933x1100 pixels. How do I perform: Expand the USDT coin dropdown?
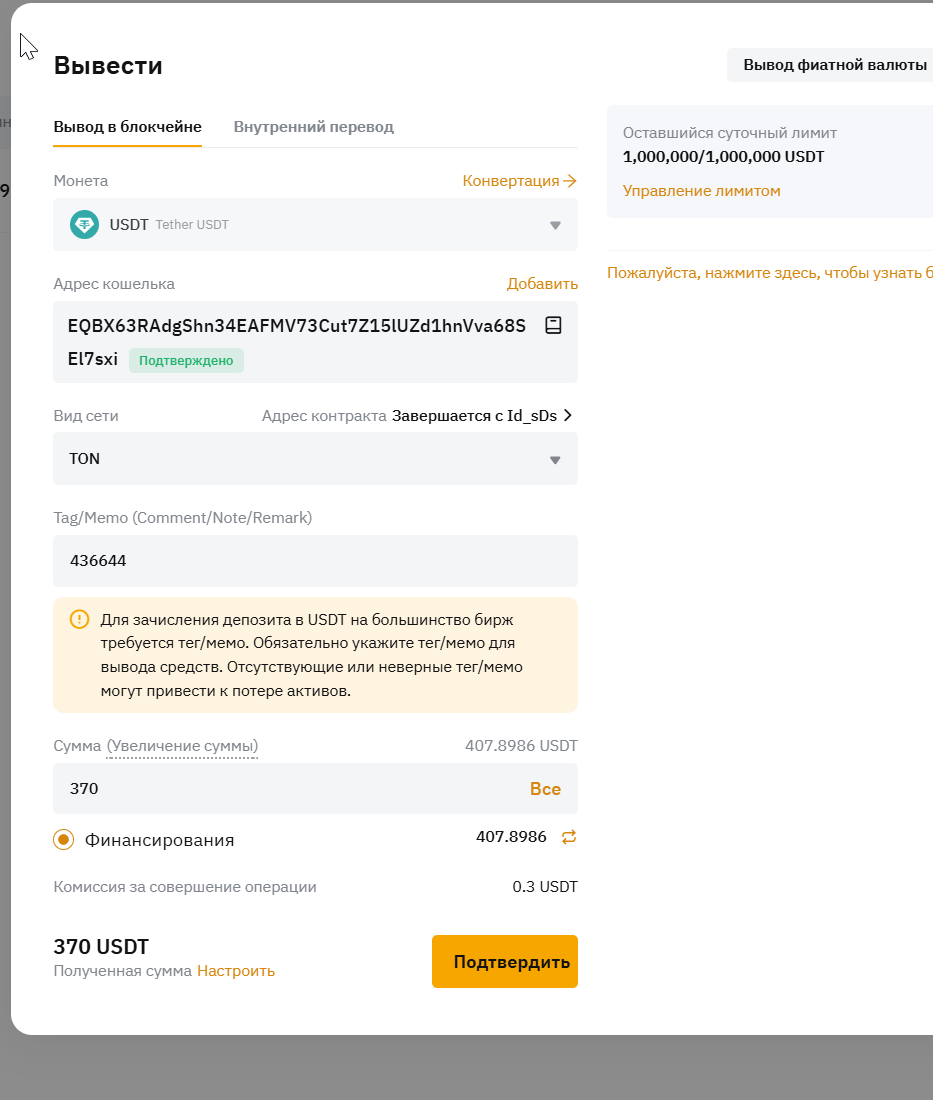(x=316, y=224)
